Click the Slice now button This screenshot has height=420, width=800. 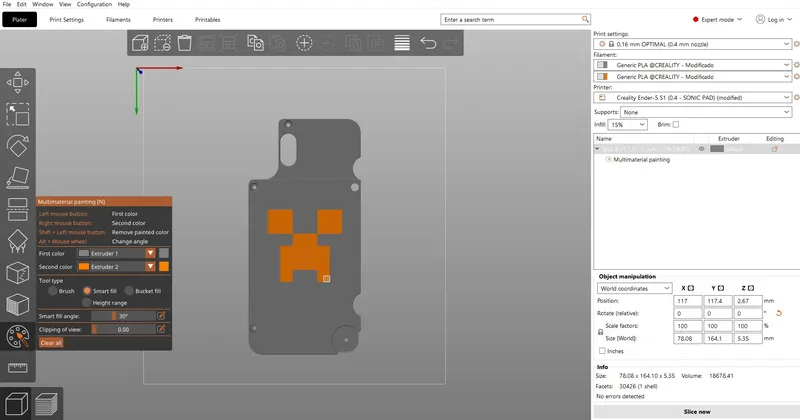tap(697, 411)
